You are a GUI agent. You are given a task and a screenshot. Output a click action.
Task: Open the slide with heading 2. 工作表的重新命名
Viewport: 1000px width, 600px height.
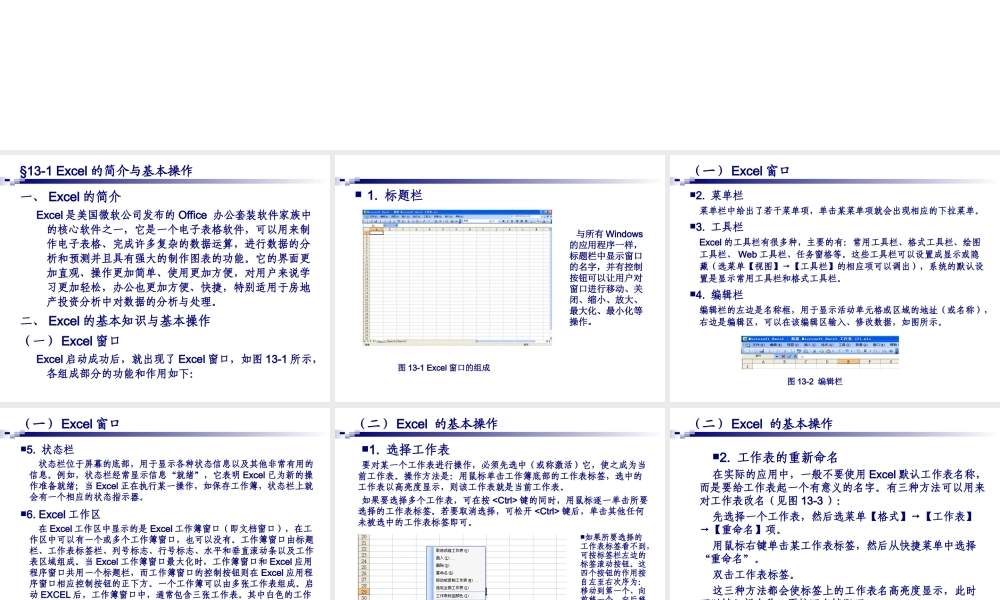tap(835, 504)
